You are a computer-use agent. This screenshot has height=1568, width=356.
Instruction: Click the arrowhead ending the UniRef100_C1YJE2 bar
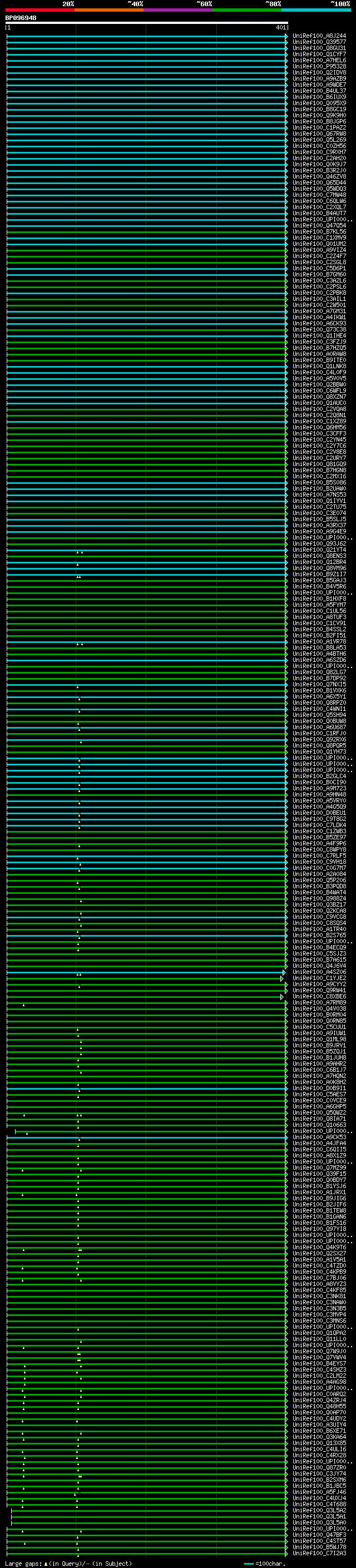point(282,978)
